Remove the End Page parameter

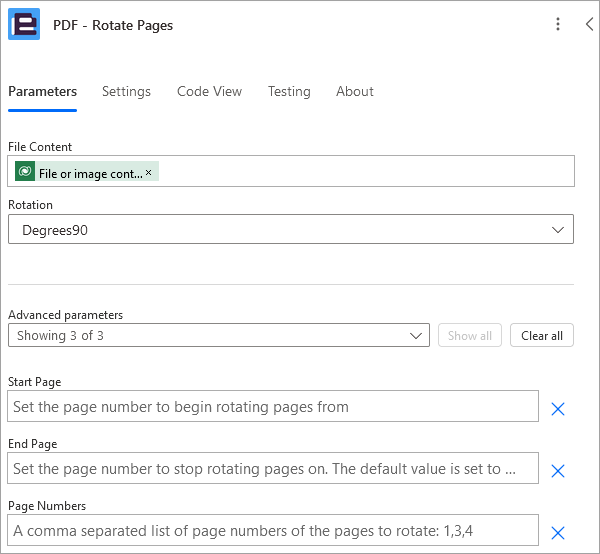point(558,471)
